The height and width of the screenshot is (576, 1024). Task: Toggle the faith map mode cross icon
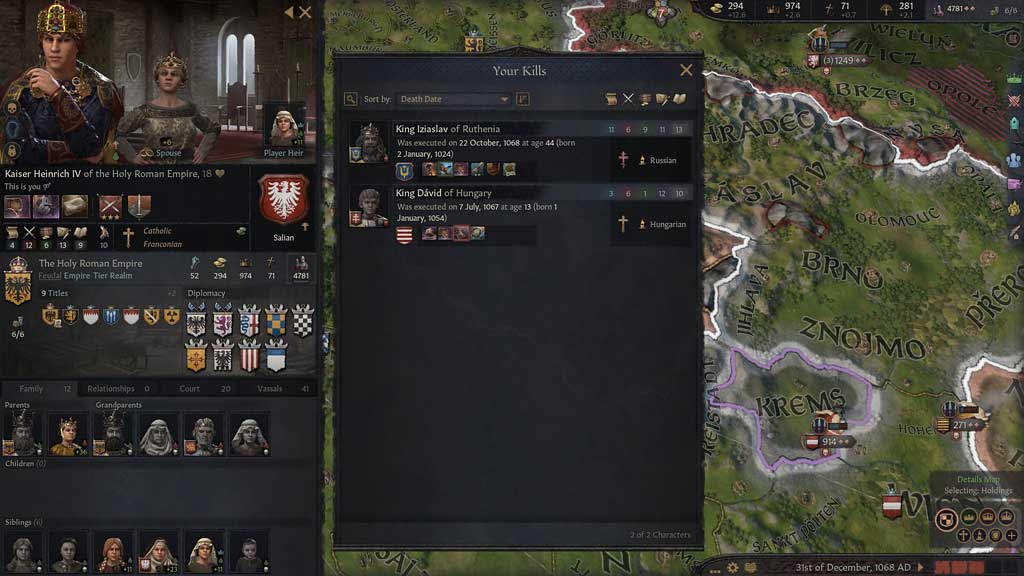963,536
